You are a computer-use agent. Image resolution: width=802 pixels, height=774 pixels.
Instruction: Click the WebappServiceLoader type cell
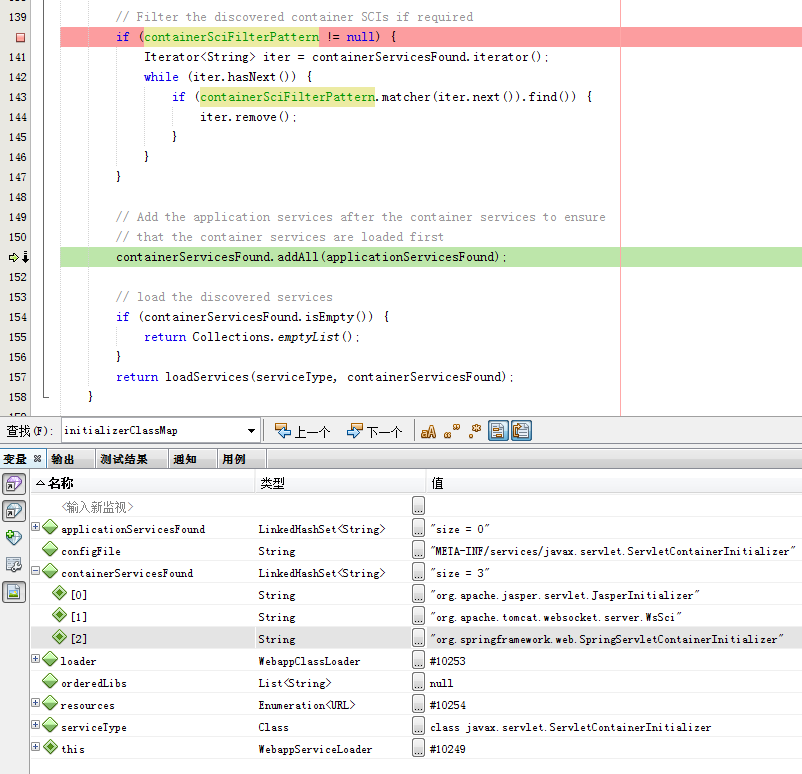click(x=315, y=749)
